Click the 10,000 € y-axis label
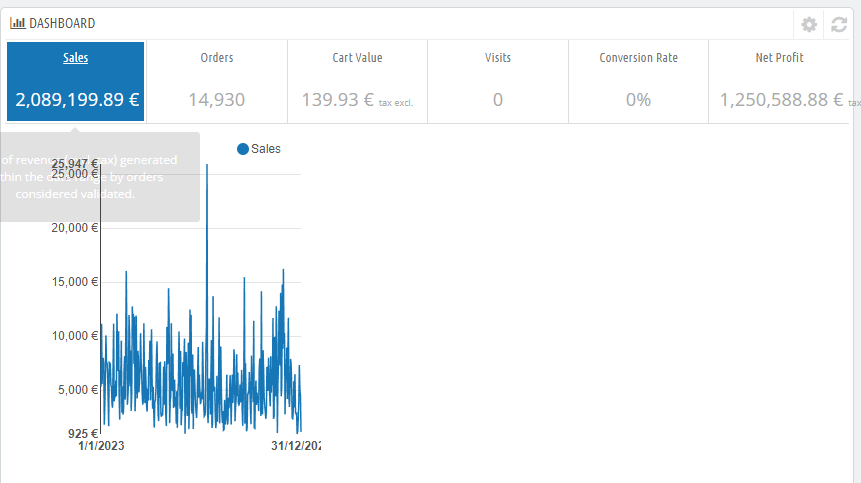Screen dimensions: 861x483 75,336
